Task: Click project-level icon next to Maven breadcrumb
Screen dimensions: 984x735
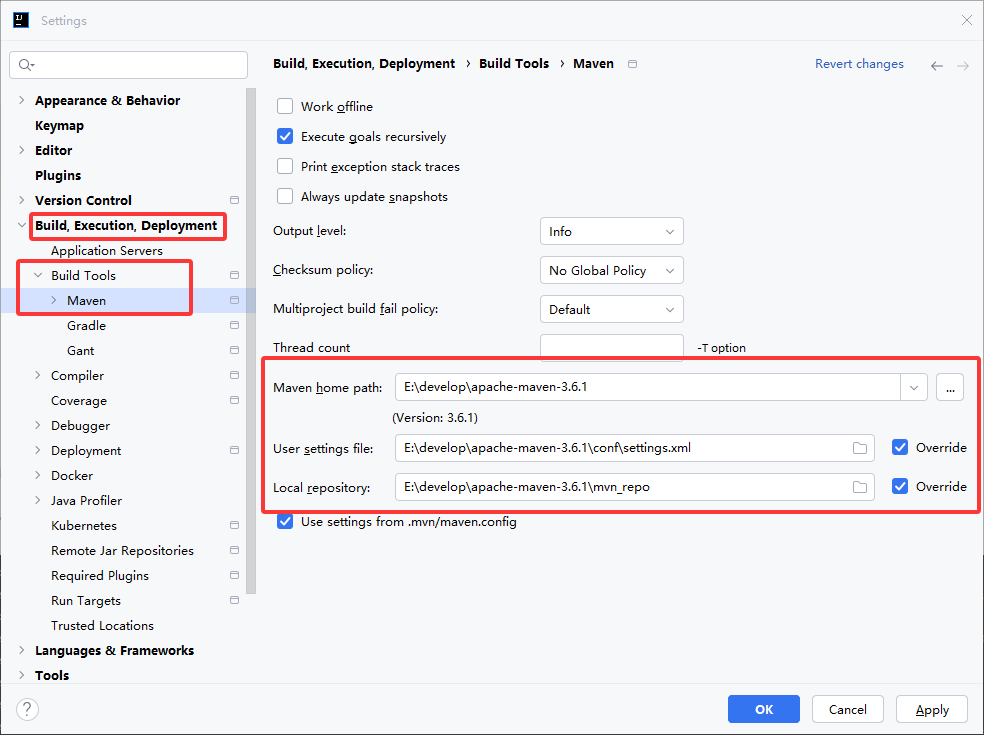Action: tap(633, 64)
